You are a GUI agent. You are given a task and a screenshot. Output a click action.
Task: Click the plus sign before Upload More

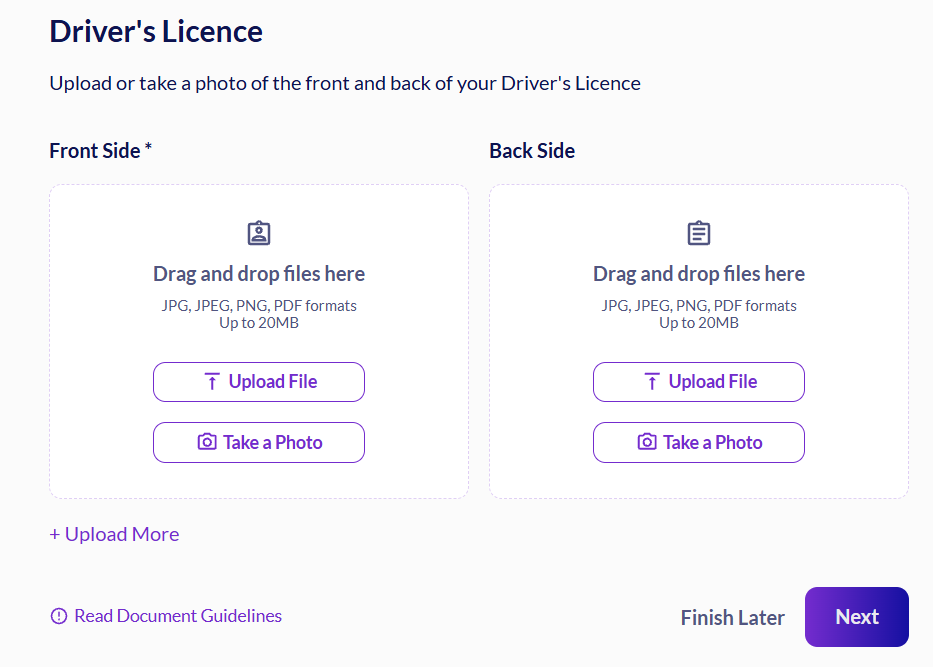point(55,534)
